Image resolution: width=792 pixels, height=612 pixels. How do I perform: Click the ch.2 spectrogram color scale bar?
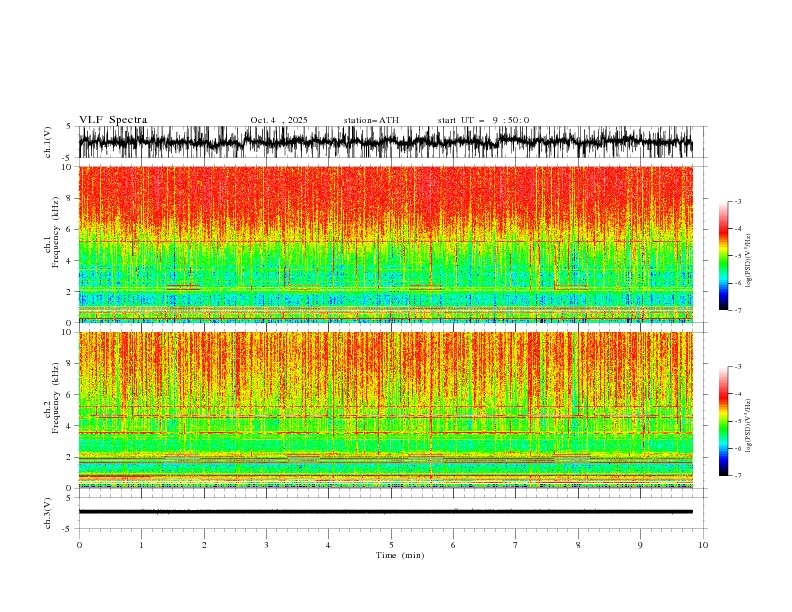click(x=723, y=421)
